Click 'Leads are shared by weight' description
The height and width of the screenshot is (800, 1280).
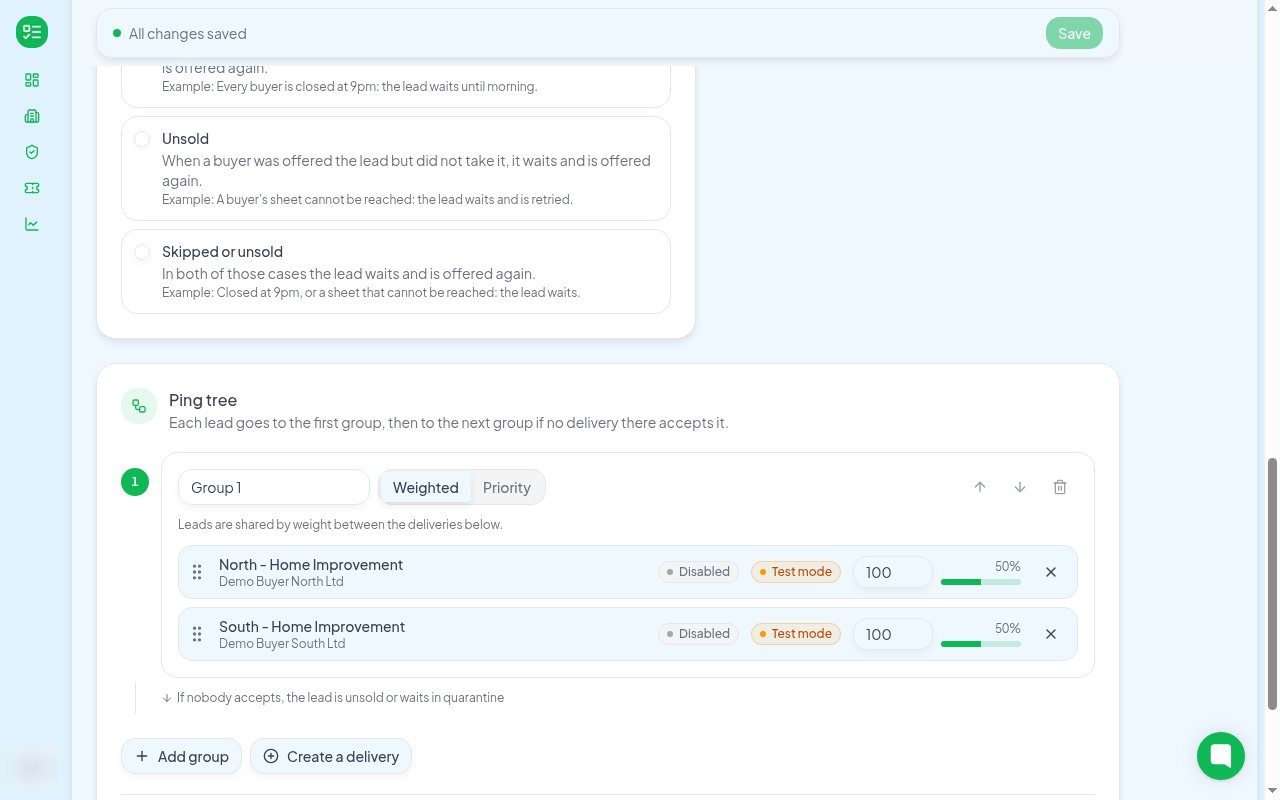point(340,524)
